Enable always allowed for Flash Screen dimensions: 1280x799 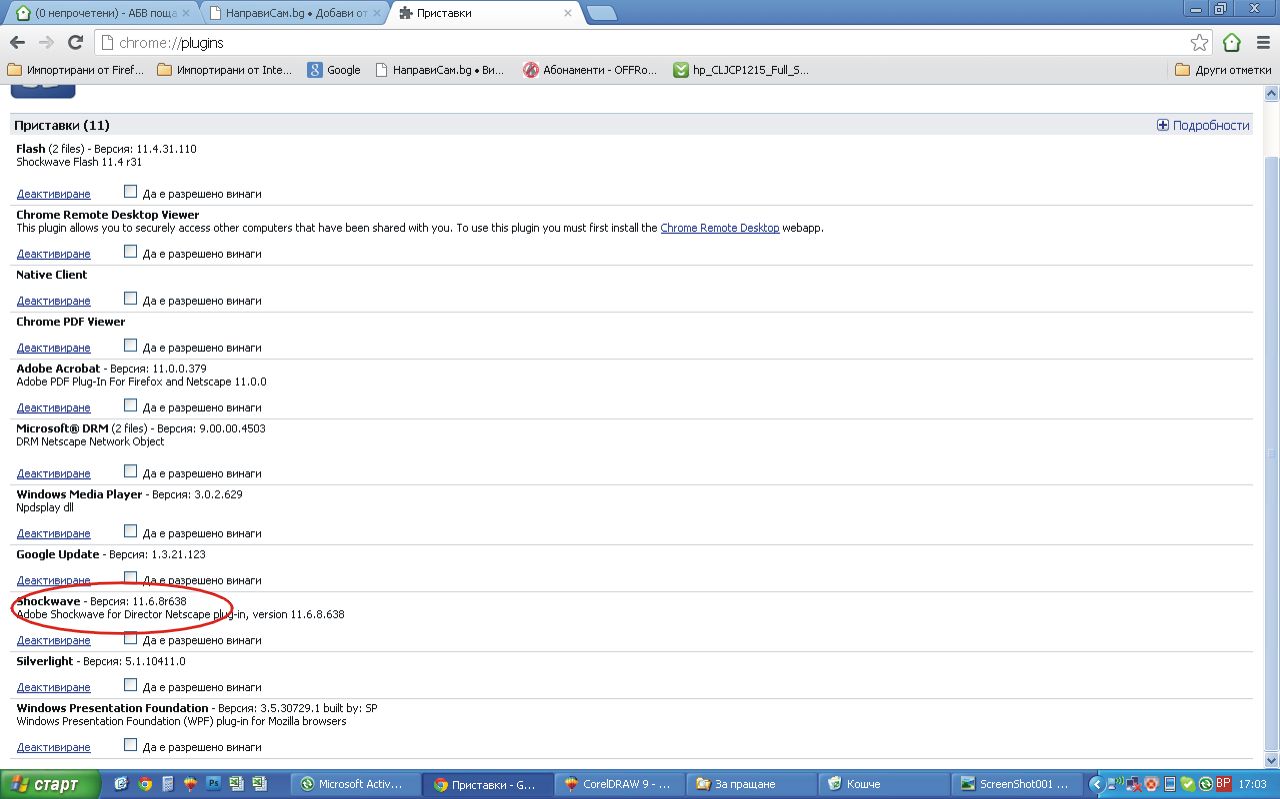click(130, 191)
